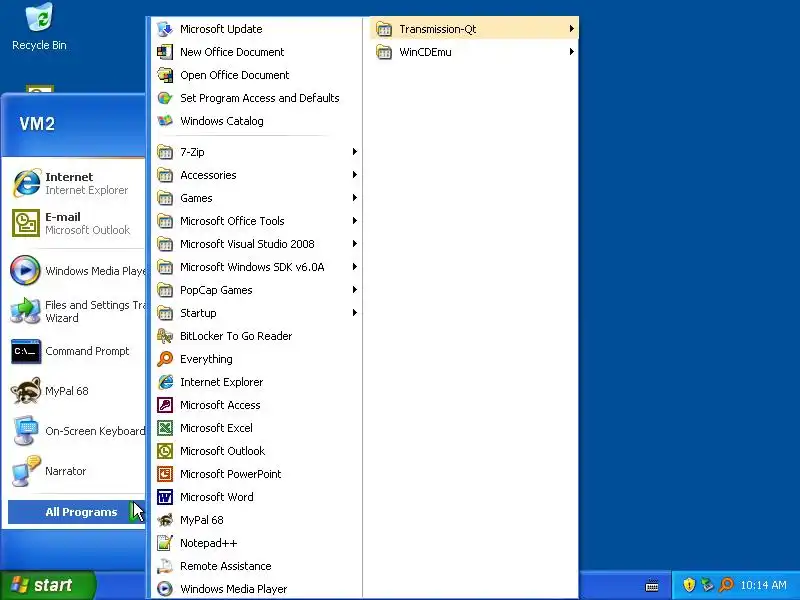The width and height of the screenshot is (800, 600).
Task: Launch Microsoft PowerPoint via its icon
Action: tap(165, 474)
